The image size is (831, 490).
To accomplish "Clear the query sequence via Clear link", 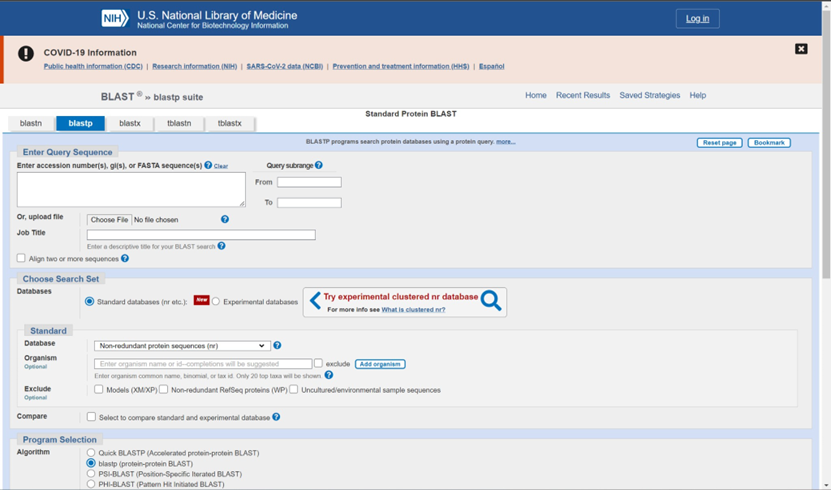I will click(221, 166).
